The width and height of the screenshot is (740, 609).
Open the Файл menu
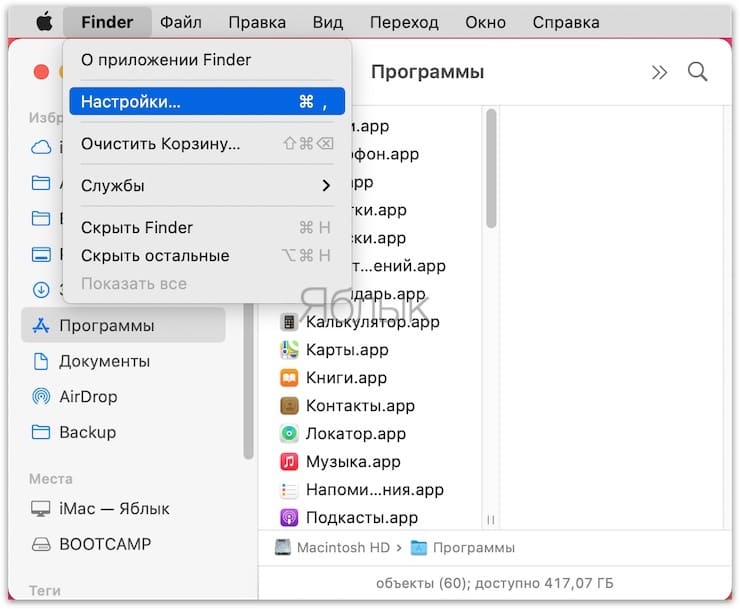point(181,22)
